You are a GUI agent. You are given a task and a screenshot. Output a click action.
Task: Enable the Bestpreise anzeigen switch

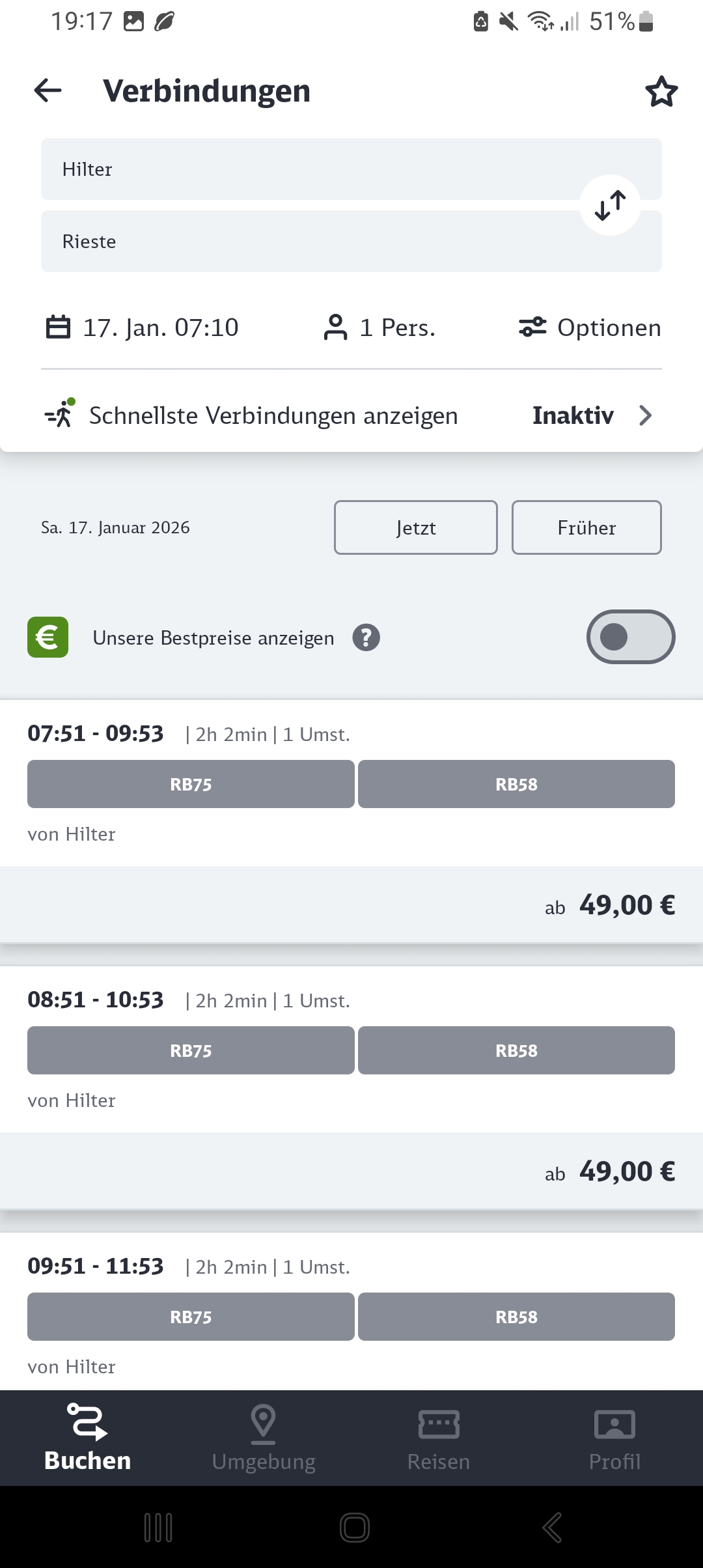(630, 637)
